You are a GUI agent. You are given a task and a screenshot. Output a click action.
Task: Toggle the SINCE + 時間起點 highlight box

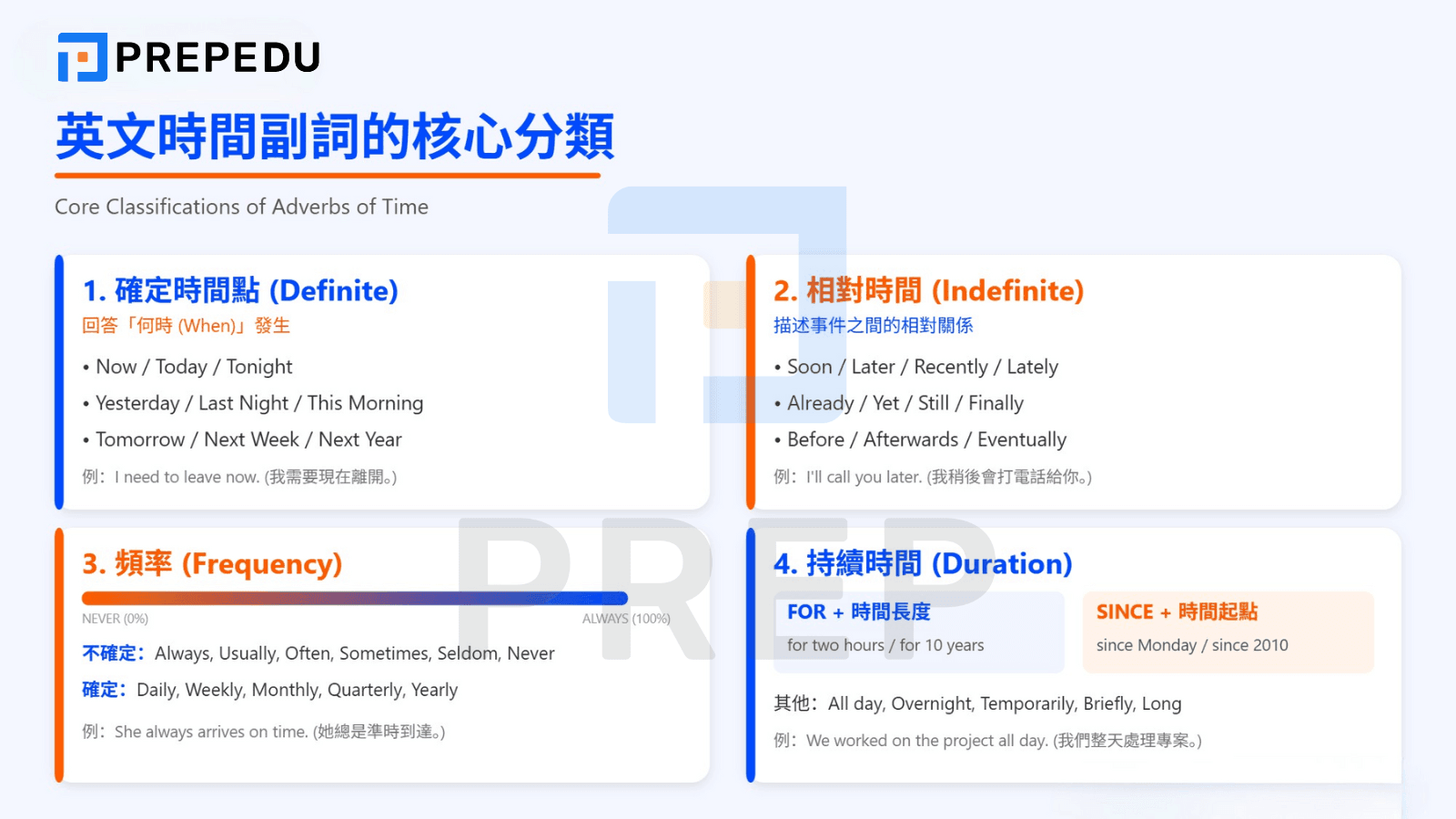[x=1228, y=631]
